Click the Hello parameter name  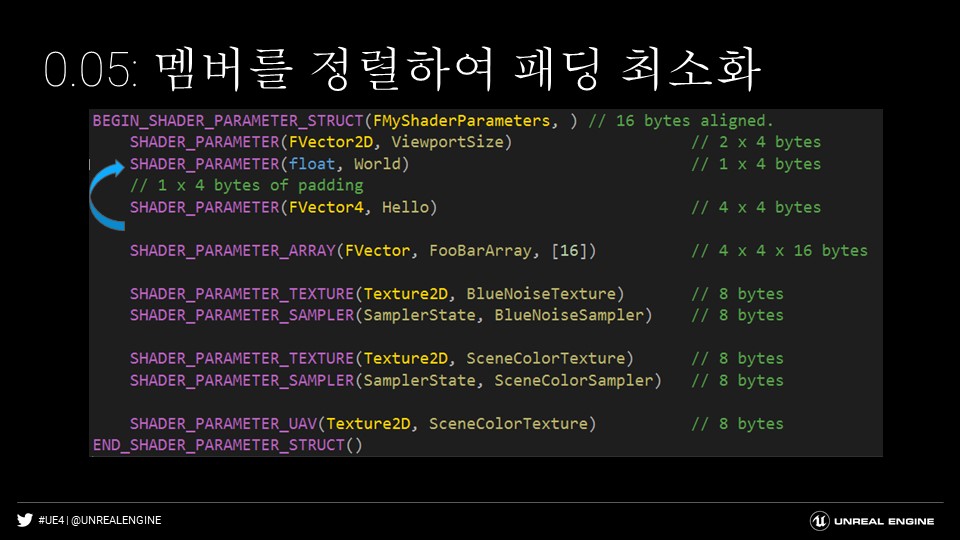tap(405, 208)
